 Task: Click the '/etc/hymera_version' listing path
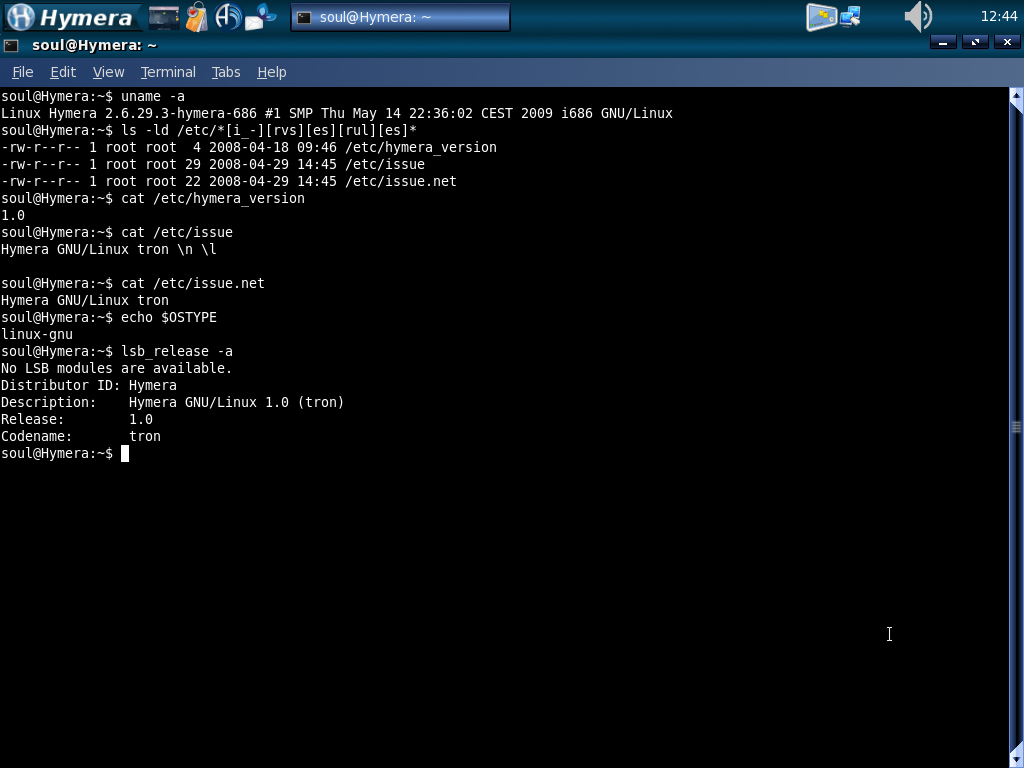tap(421, 148)
